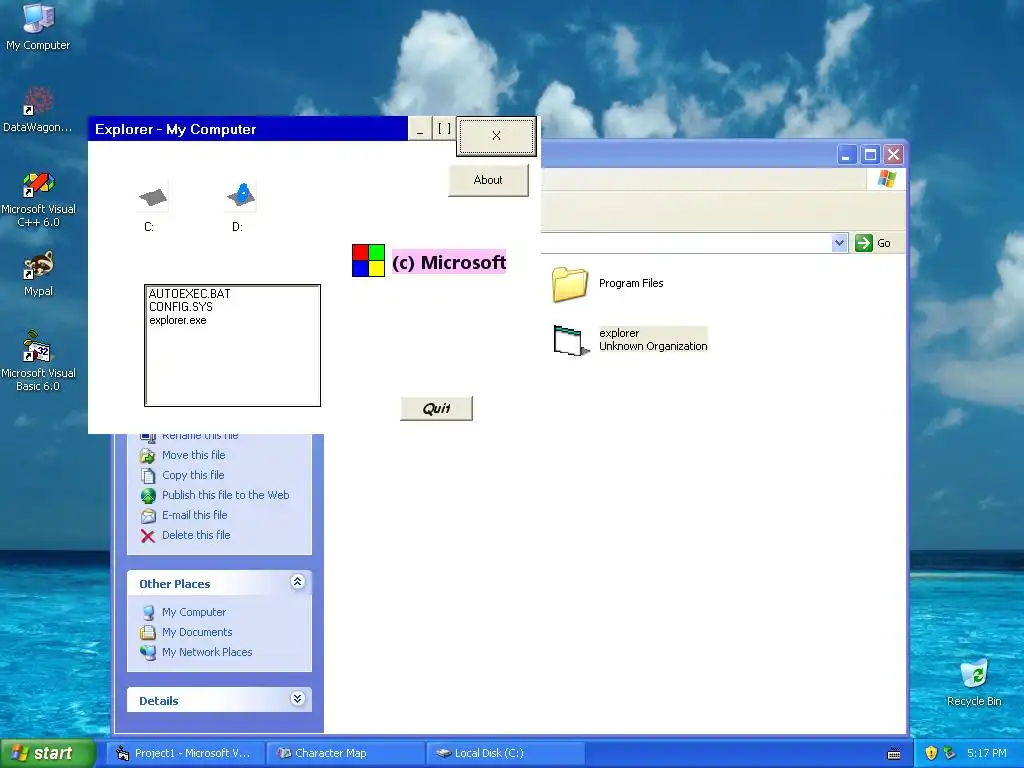Screen dimensions: 1024x768
Task: Open the C: drive icon in Explorer window
Action: [x=153, y=197]
